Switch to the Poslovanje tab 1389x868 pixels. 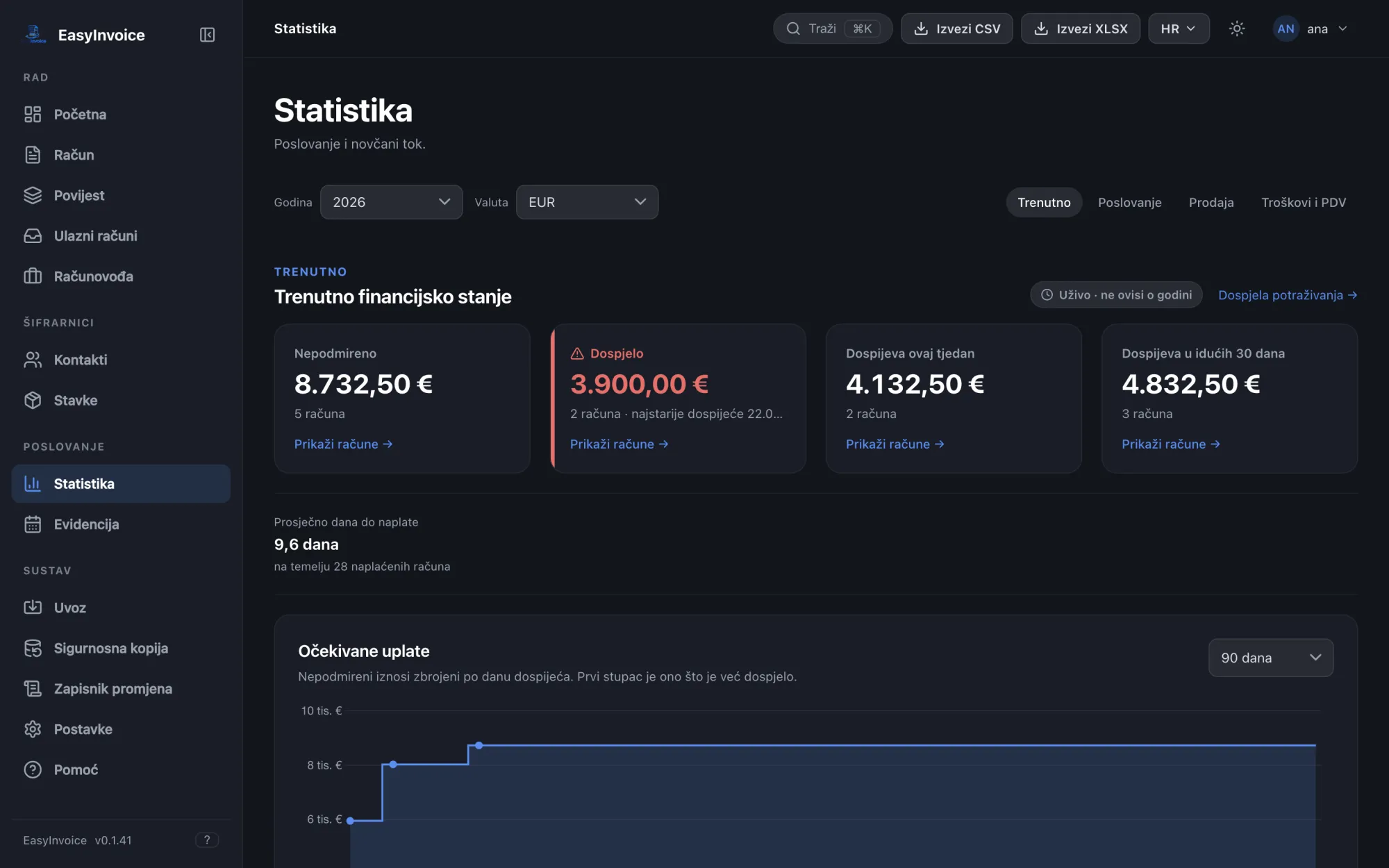click(x=1129, y=202)
